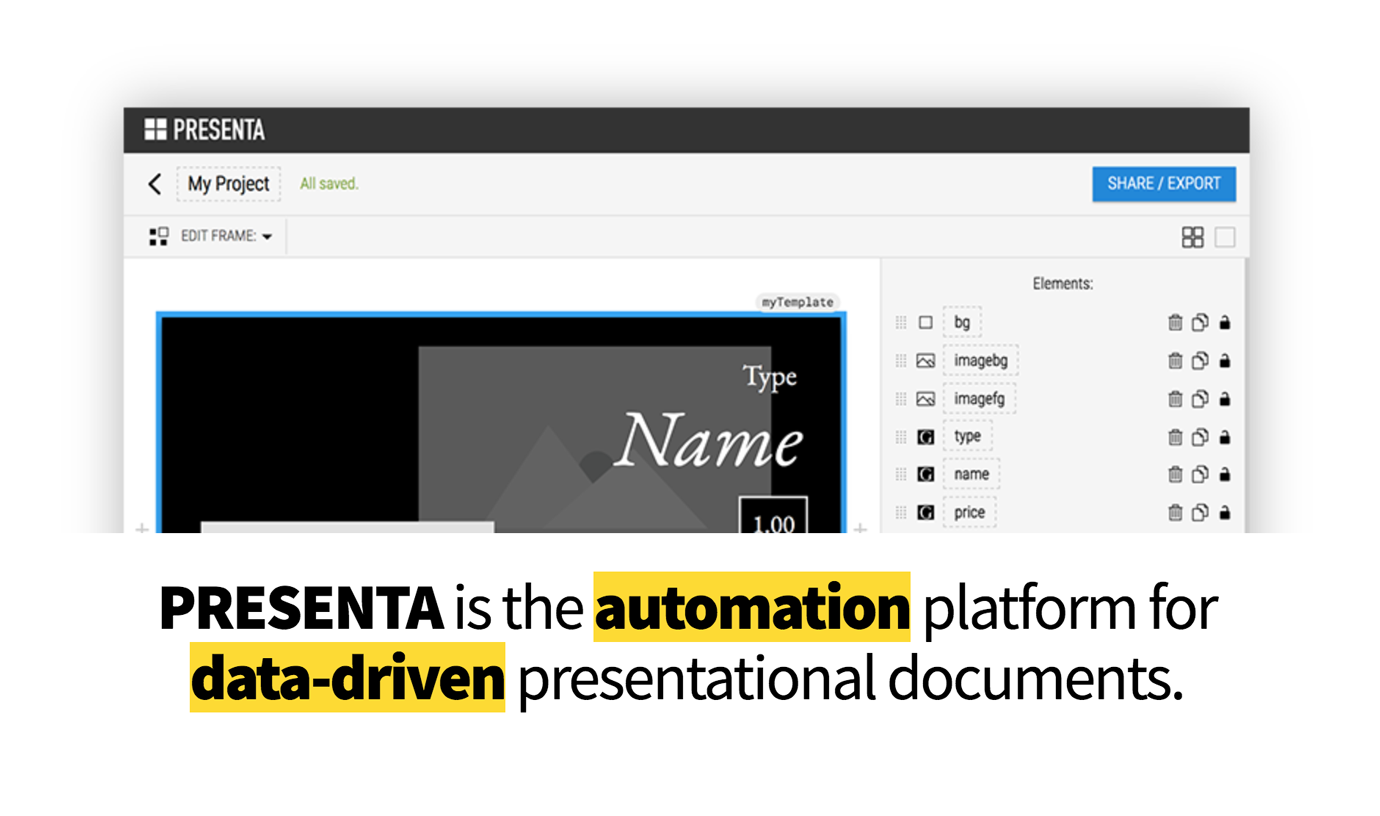
Task: Switch to grid view icon
Action: pos(1192,237)
